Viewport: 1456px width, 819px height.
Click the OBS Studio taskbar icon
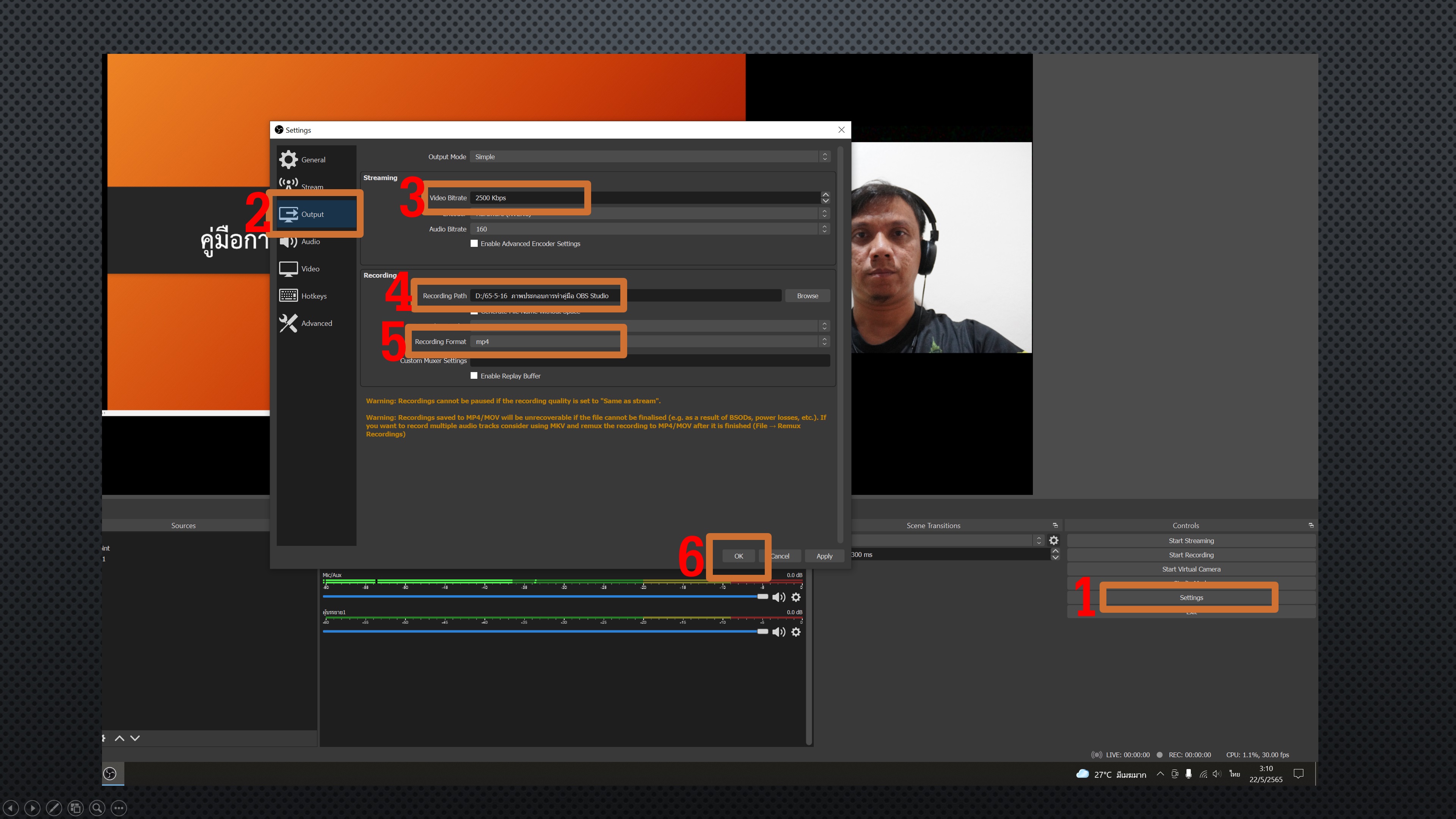click(x=110, y=774)
